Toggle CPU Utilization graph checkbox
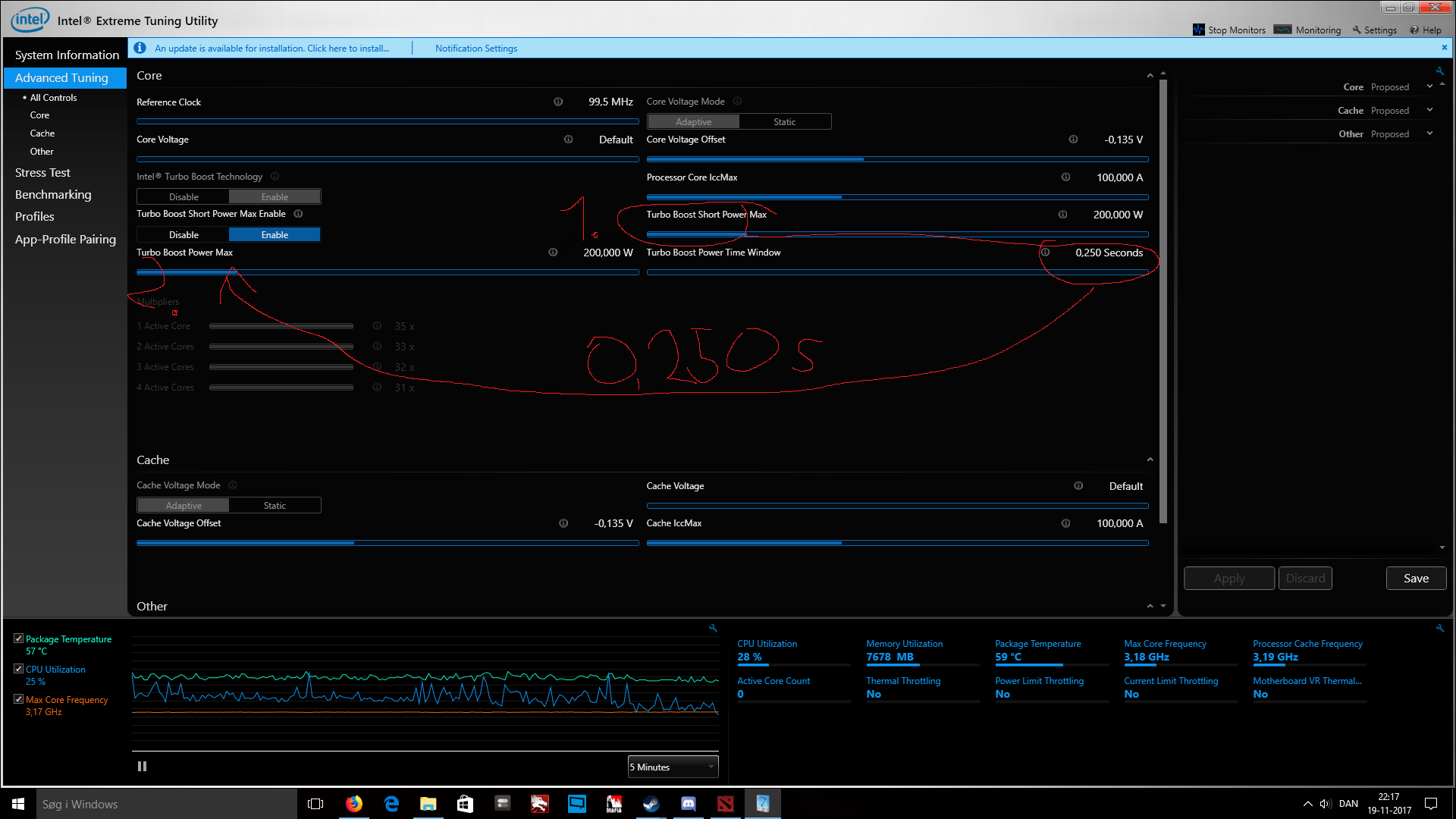 click(x=18, y=669)
